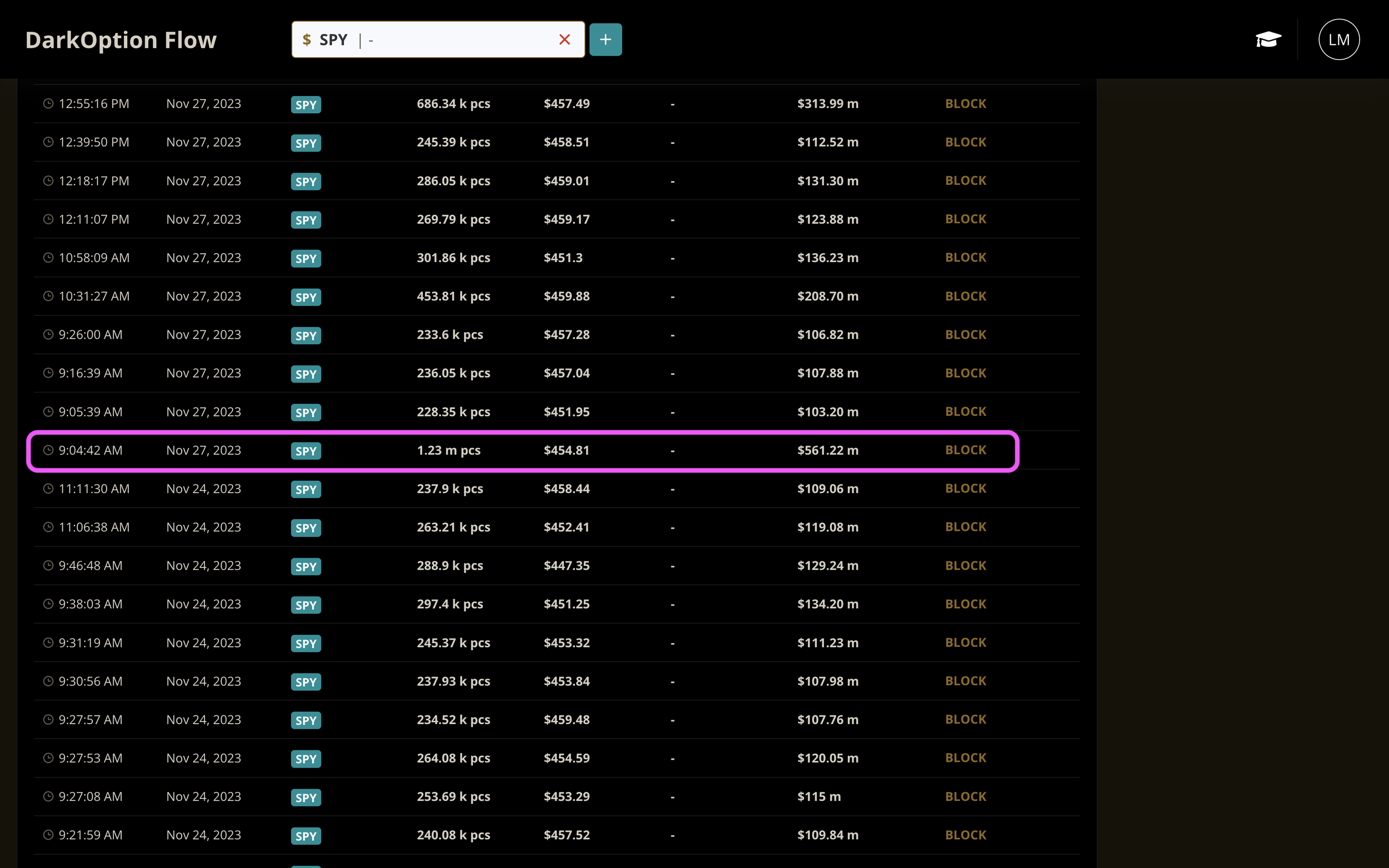Select the highlighted 9:04:42 AM trade row
This screenshot has height=868, width=1389.
click(x=522, y=450)
